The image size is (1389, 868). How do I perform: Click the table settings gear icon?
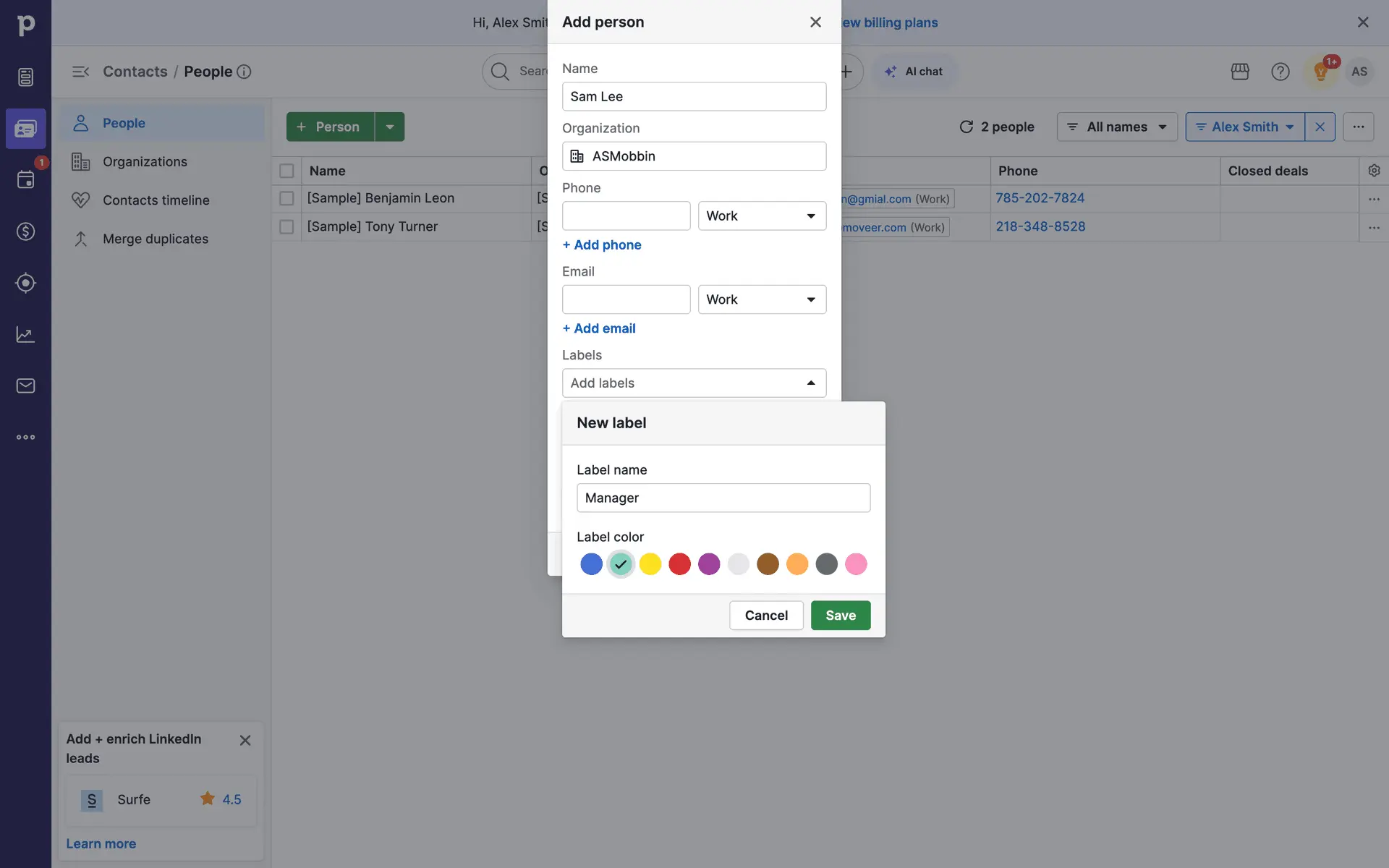point(1374,171)
